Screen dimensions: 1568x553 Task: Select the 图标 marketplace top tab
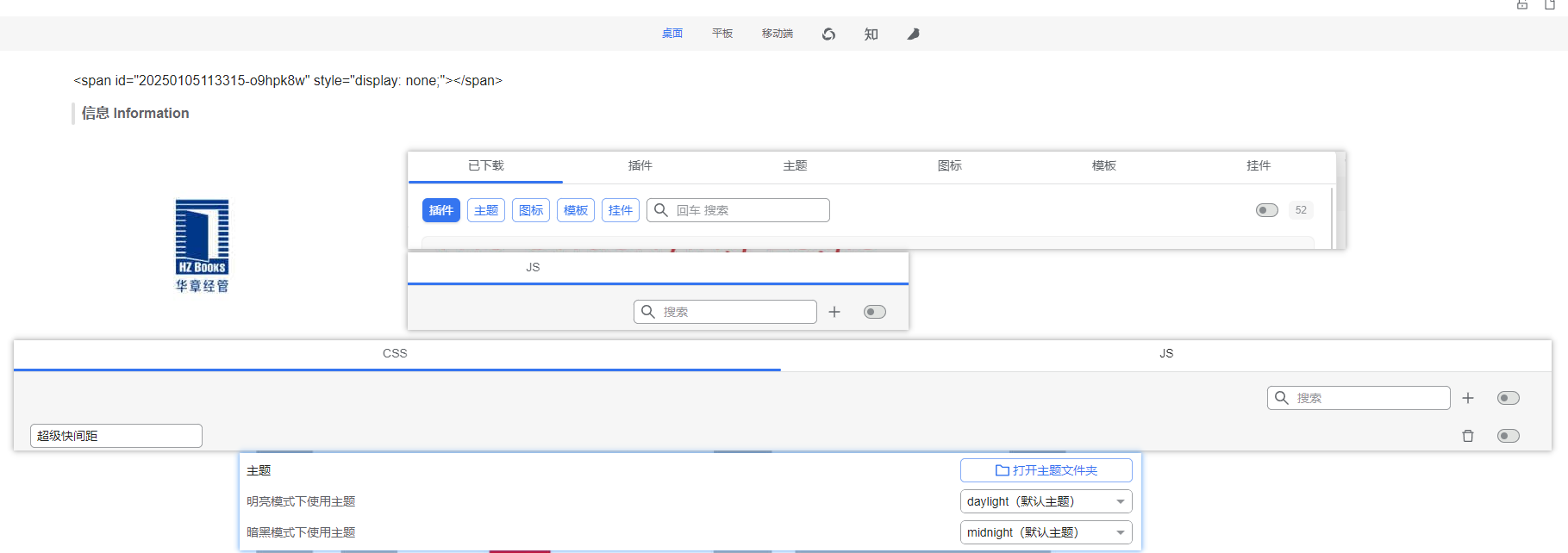950,165
